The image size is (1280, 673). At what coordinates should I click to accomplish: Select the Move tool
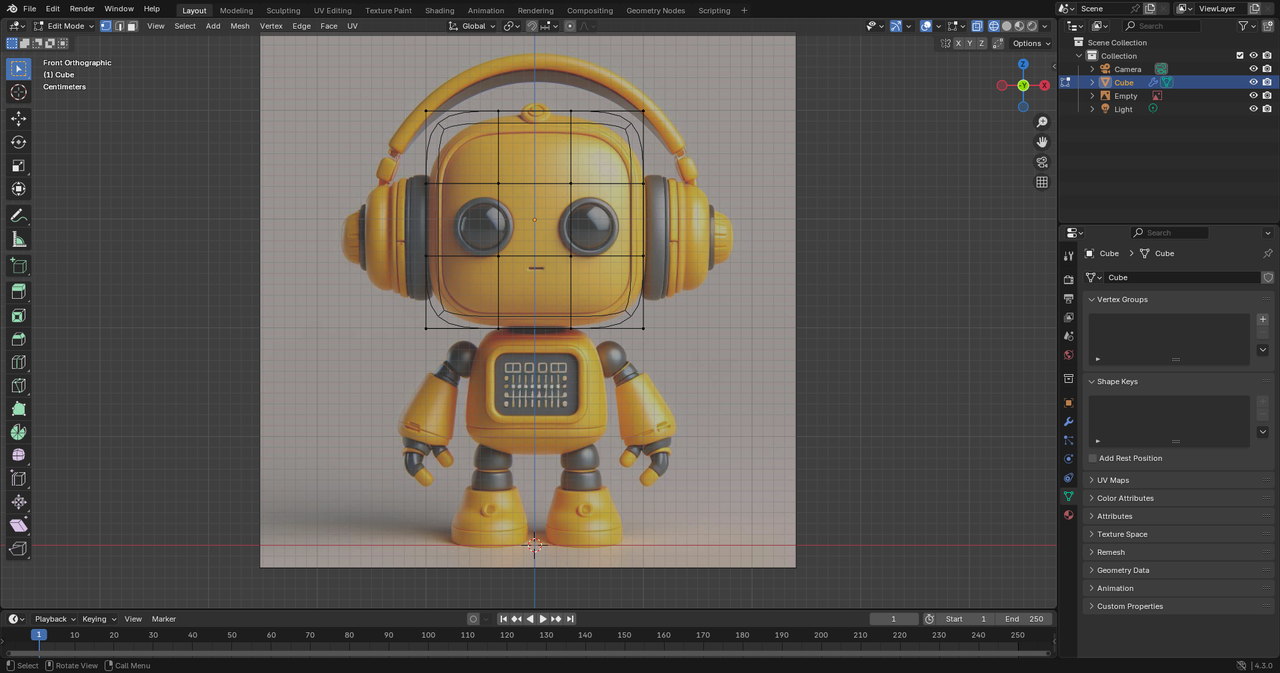coord(18,118)
